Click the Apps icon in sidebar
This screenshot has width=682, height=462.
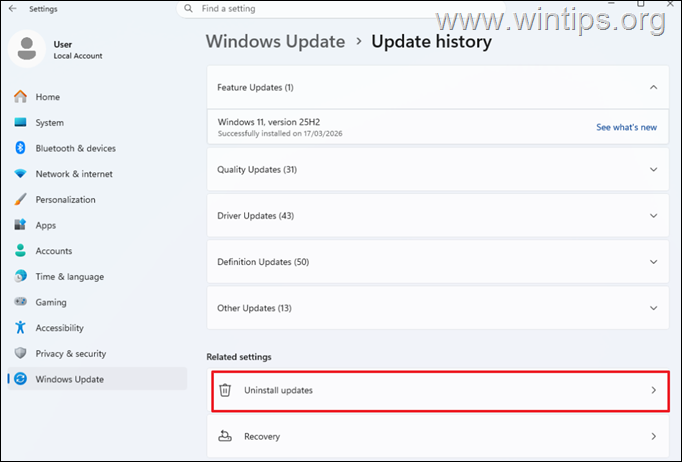(x=20, y=225)
